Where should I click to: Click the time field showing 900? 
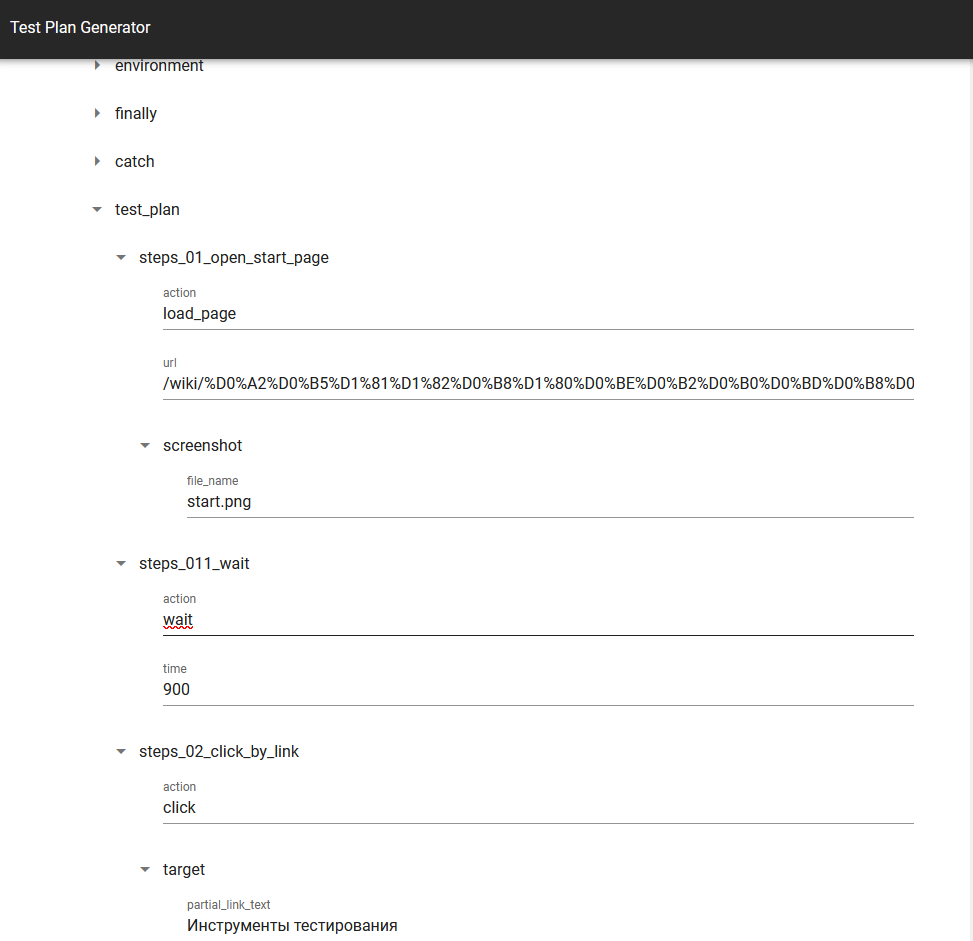538,690
